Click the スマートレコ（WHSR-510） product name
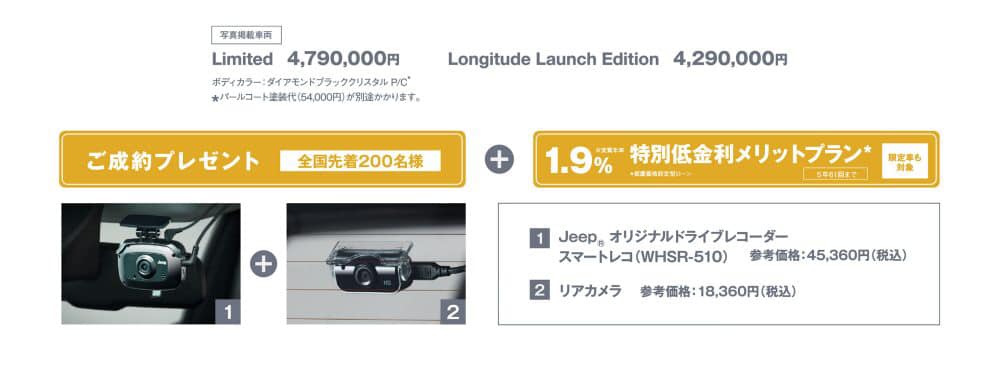This screenshot has height=392, width=1000. (x=643, y=256)
